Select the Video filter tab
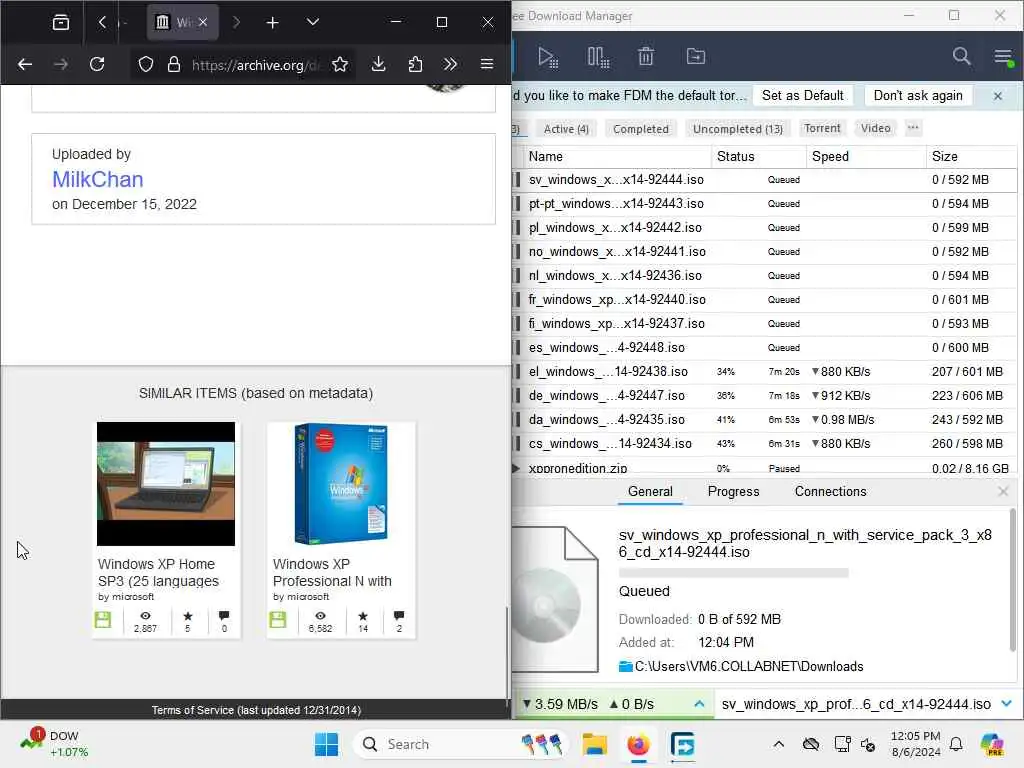 click(875, 128)
